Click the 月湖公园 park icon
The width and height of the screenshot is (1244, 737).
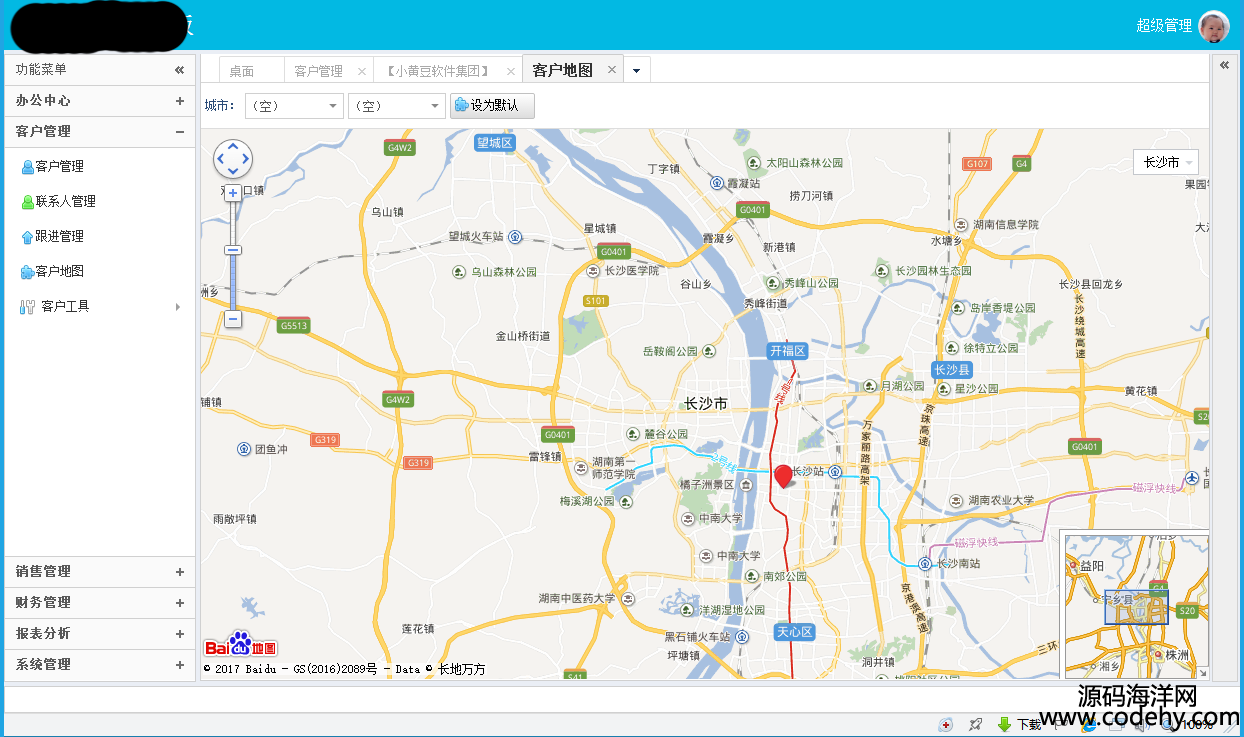869,385
